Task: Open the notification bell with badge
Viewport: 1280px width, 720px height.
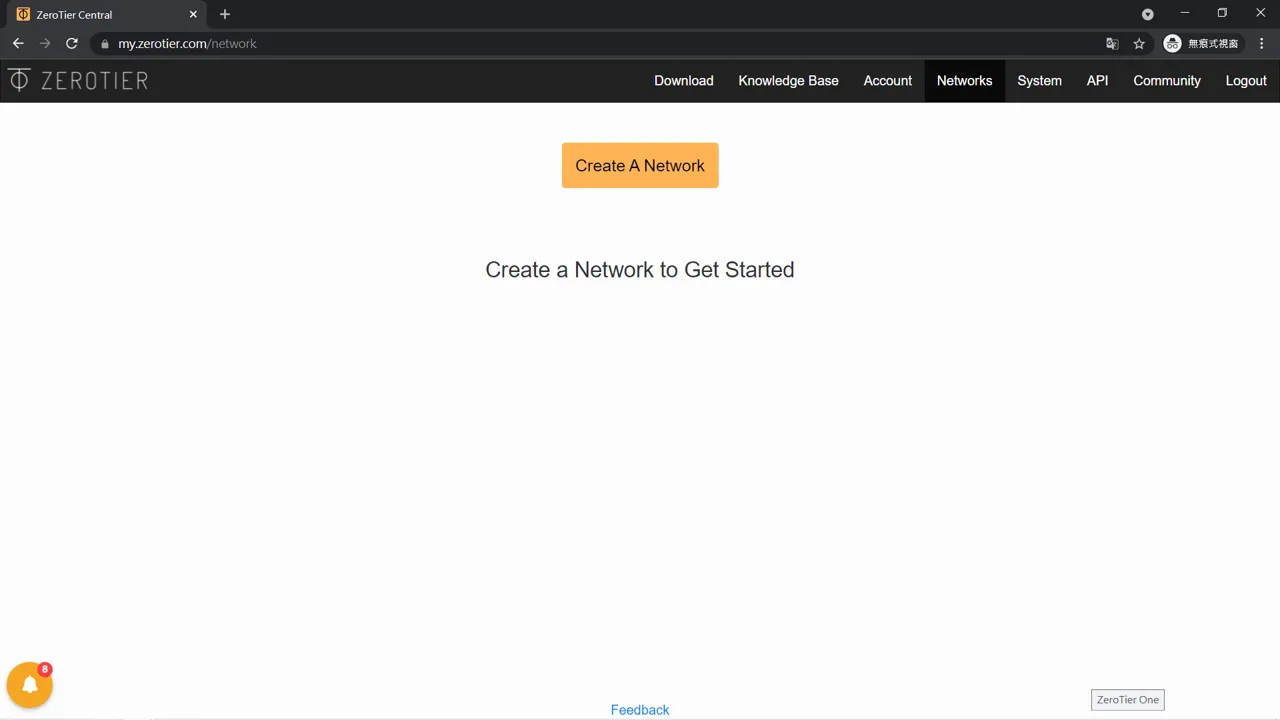Action: pos(30,685)
